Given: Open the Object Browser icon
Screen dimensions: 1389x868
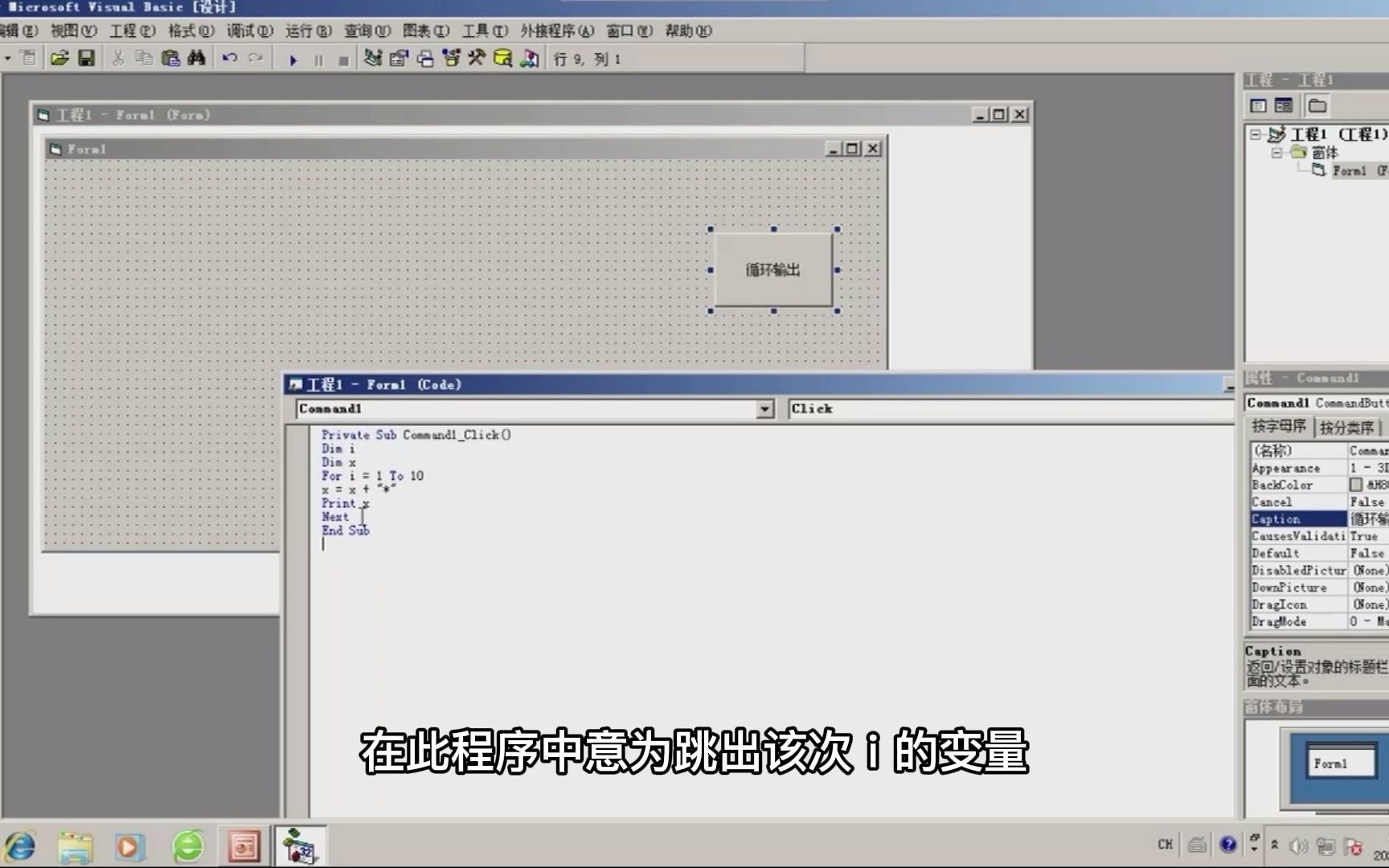Looking at the screenshot, I should 451,58.
